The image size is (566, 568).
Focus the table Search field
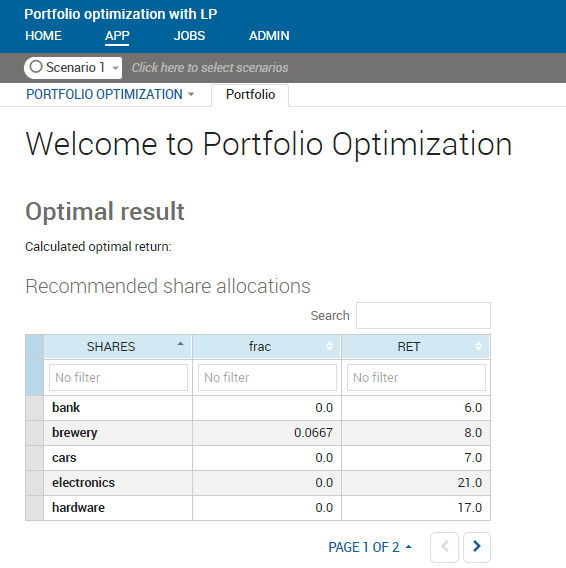(x=423, y=316)
